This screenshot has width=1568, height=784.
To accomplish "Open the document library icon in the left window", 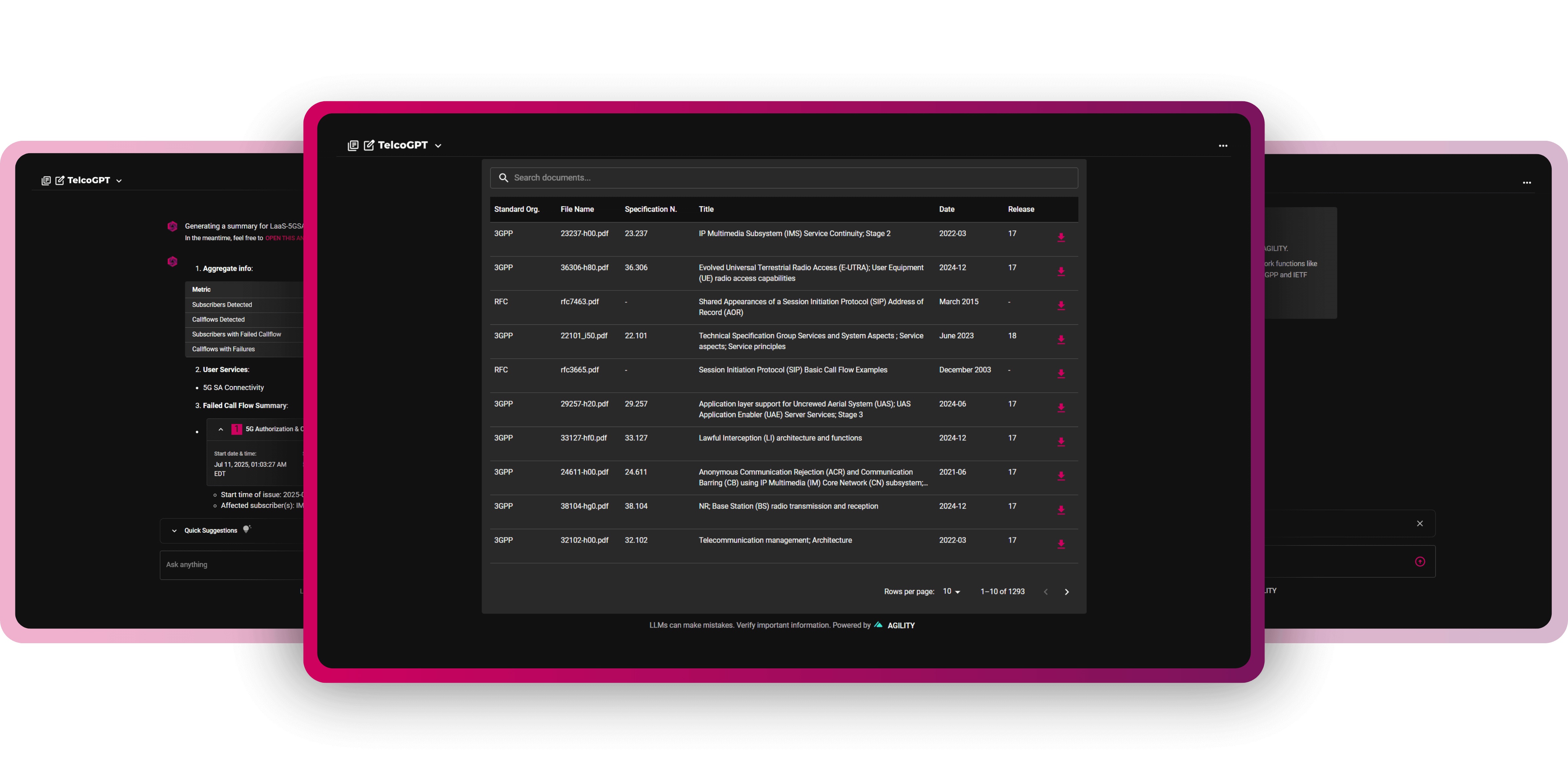I will 46,181.
